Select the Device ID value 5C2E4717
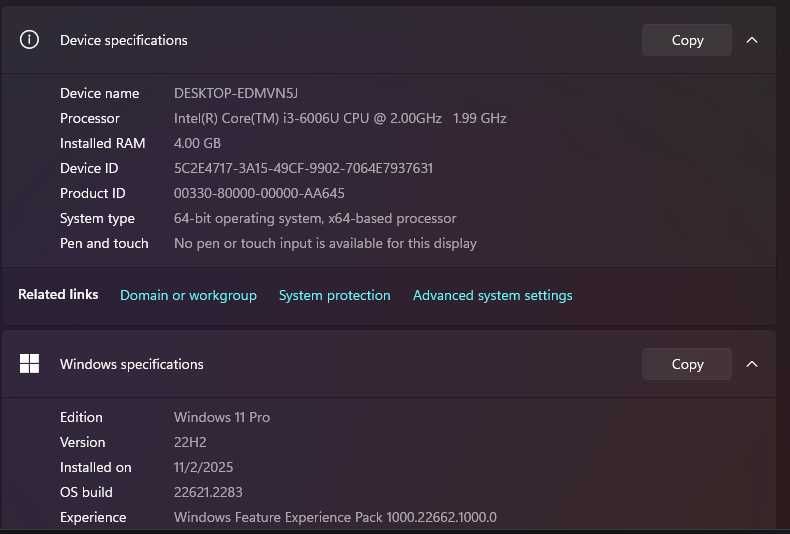The height and width of the screenshot is (534, 790). click(303, 168)
